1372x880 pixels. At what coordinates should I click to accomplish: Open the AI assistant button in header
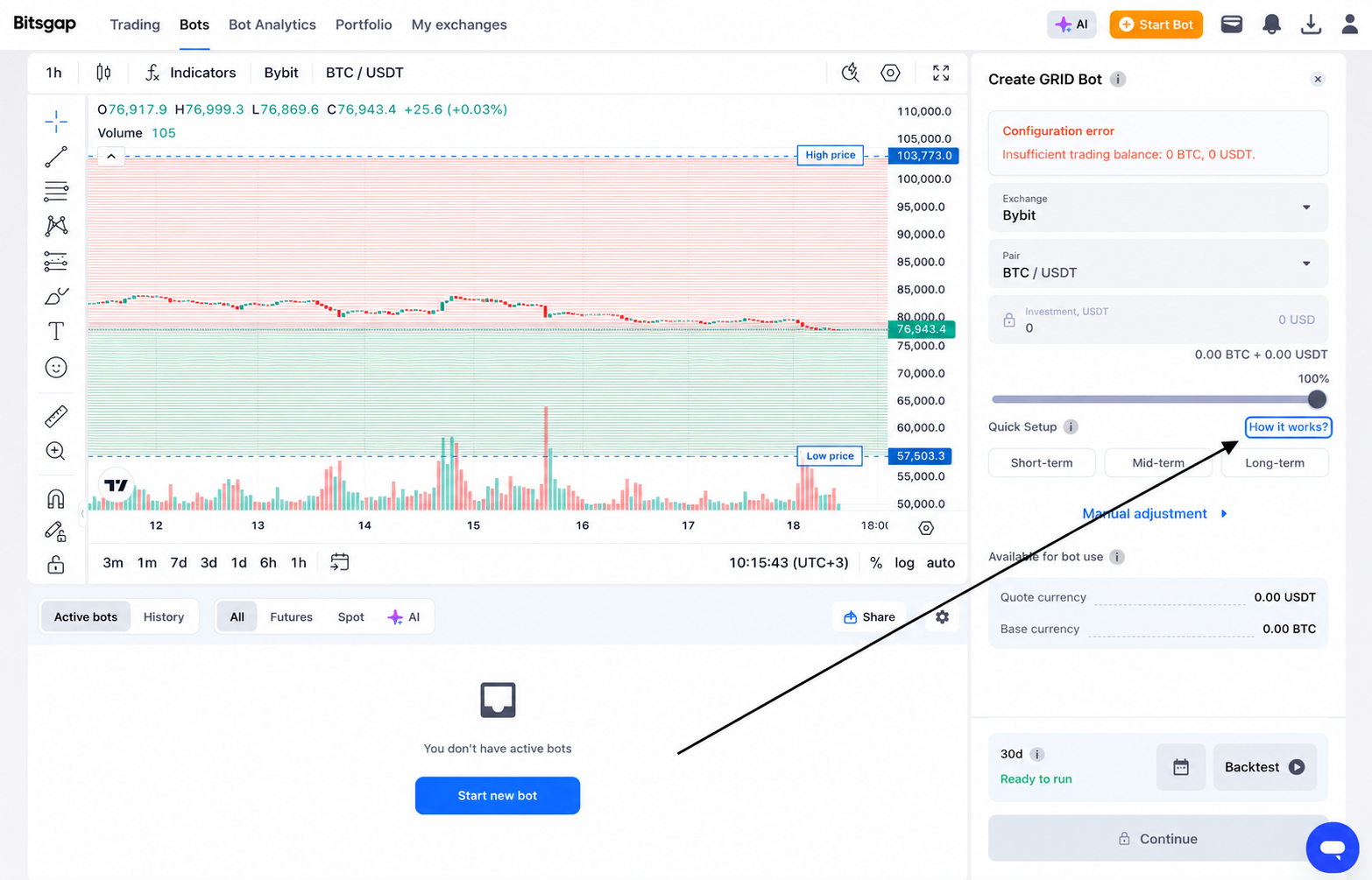coord(1071,25)
